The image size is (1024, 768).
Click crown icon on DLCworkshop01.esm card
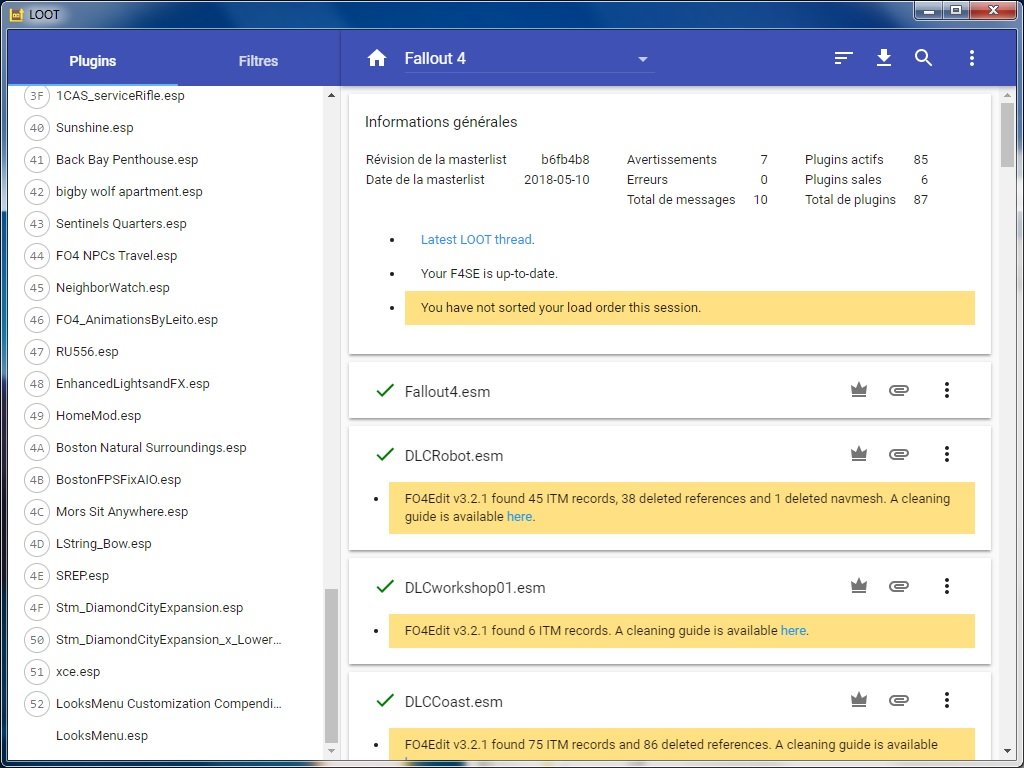(x=859, y=586)
